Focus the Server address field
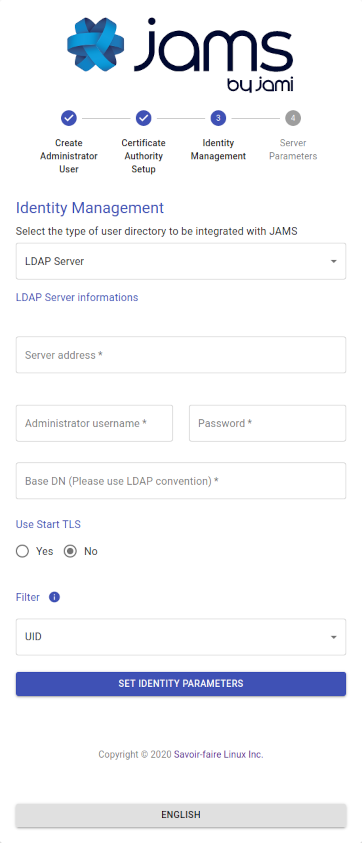Viewport: 362px width, 843px height. (x=181, y=355)
